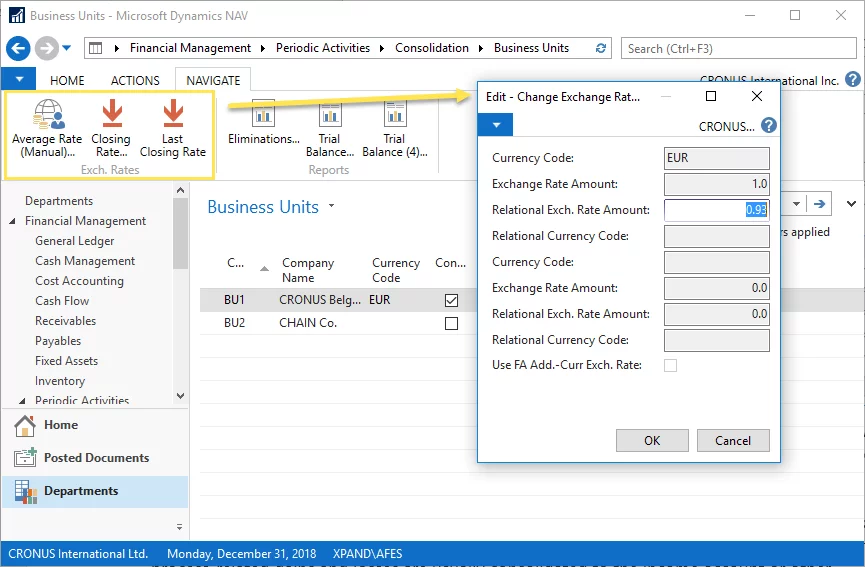Click the Average Rate (Manual) icon
Viewport: 865px width, 567px height.
[47, 114]
